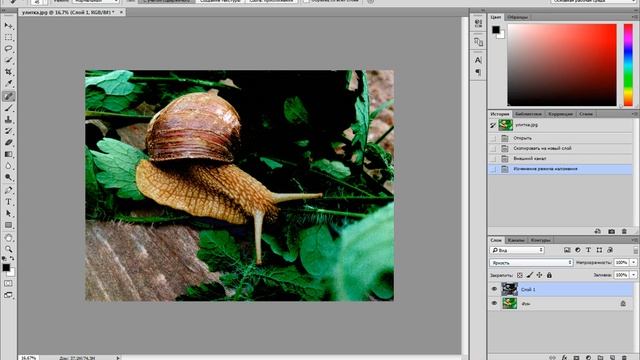
Task: Toggle lock image pixels brush icon
Action: tap(529, 276)
